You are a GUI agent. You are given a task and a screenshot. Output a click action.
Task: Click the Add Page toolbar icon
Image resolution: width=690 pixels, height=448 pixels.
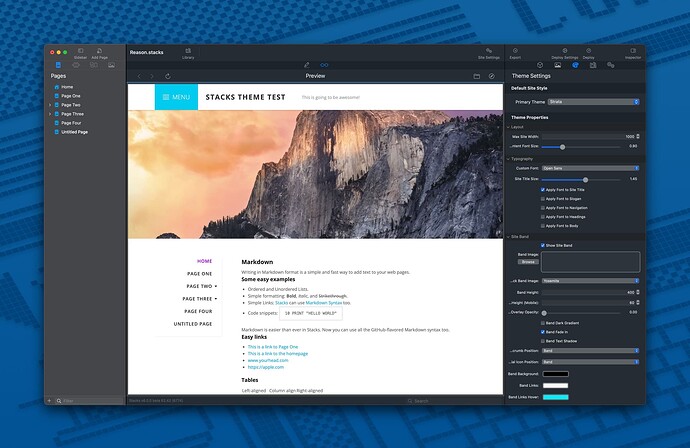99,51
